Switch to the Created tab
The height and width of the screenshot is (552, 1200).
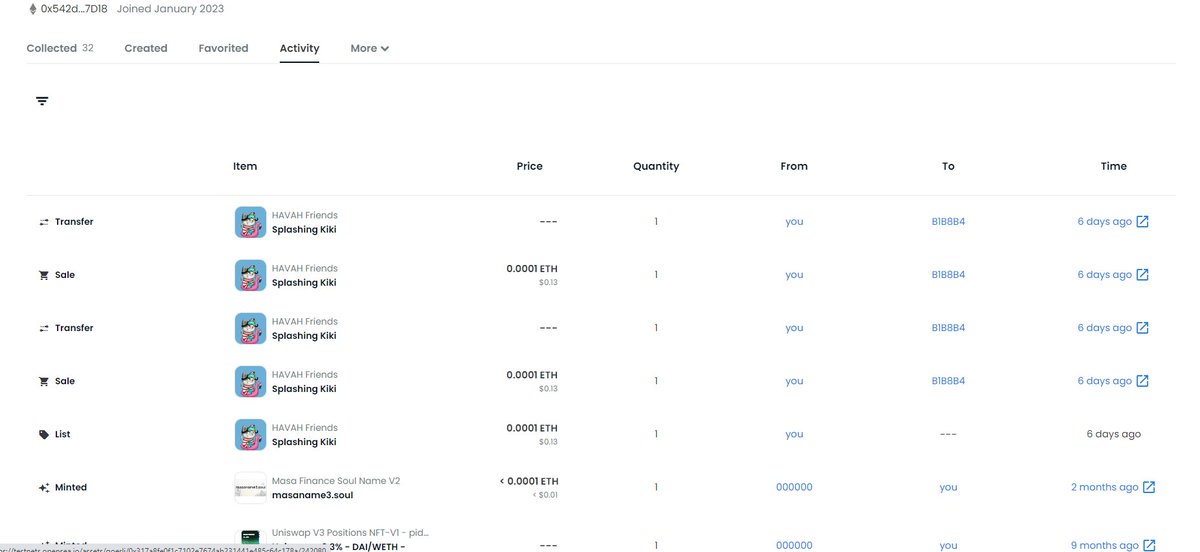146,48
